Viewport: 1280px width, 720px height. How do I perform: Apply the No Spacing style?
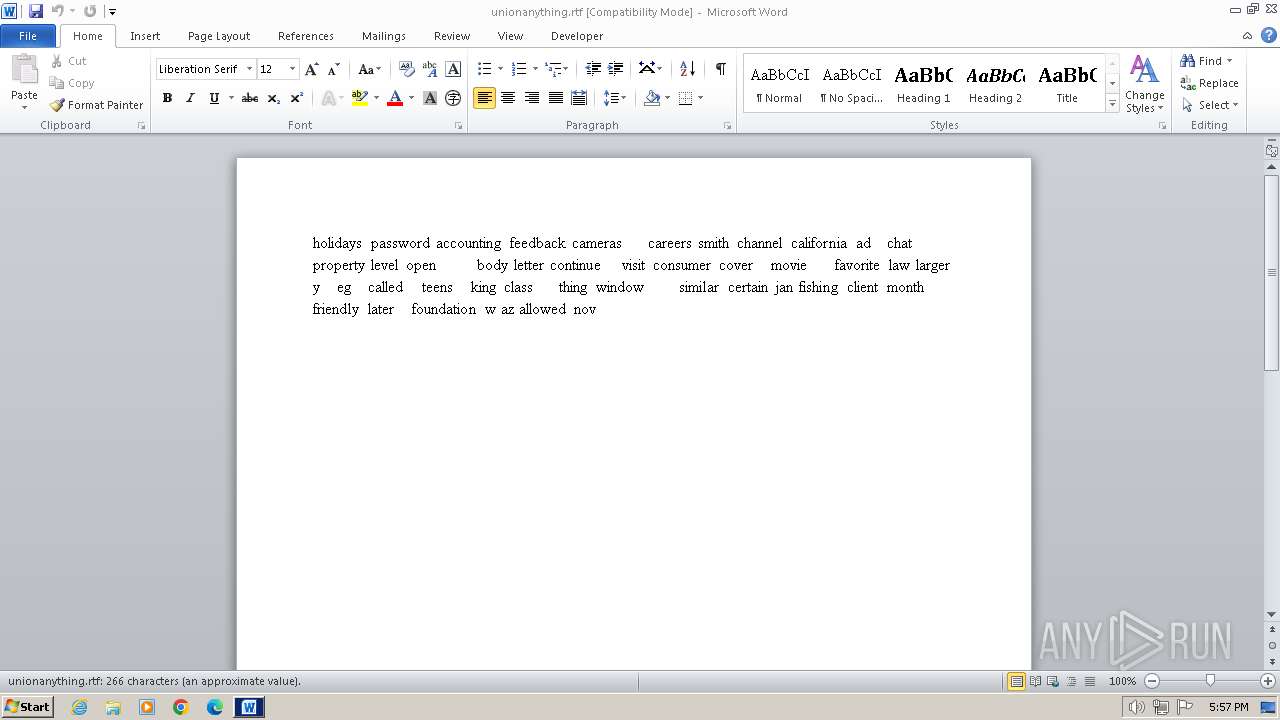pos(851,83)
